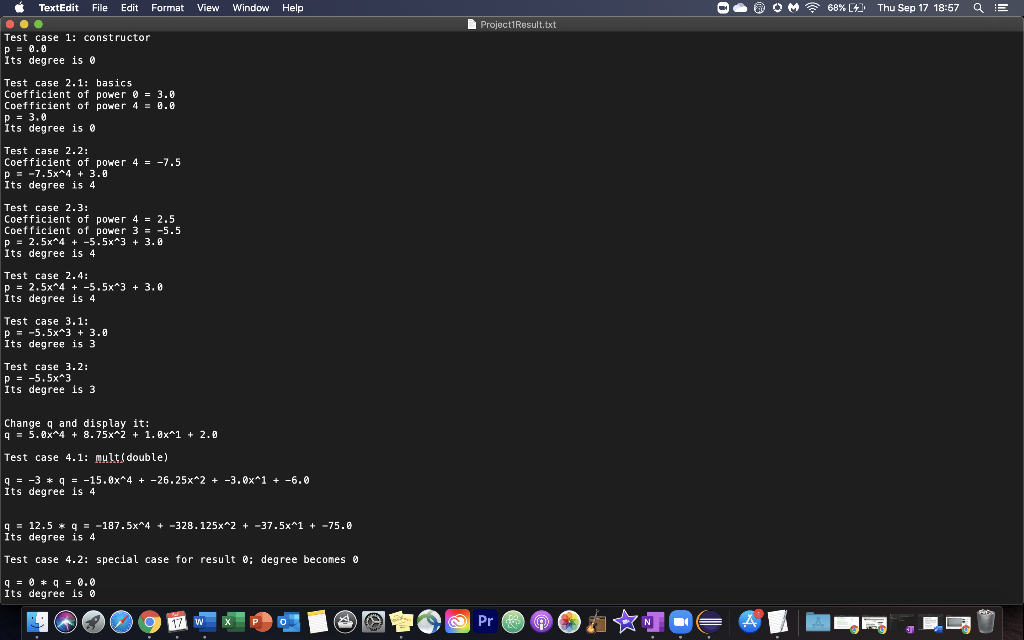Open Google Chrome from the Dock

pos(150,622)
